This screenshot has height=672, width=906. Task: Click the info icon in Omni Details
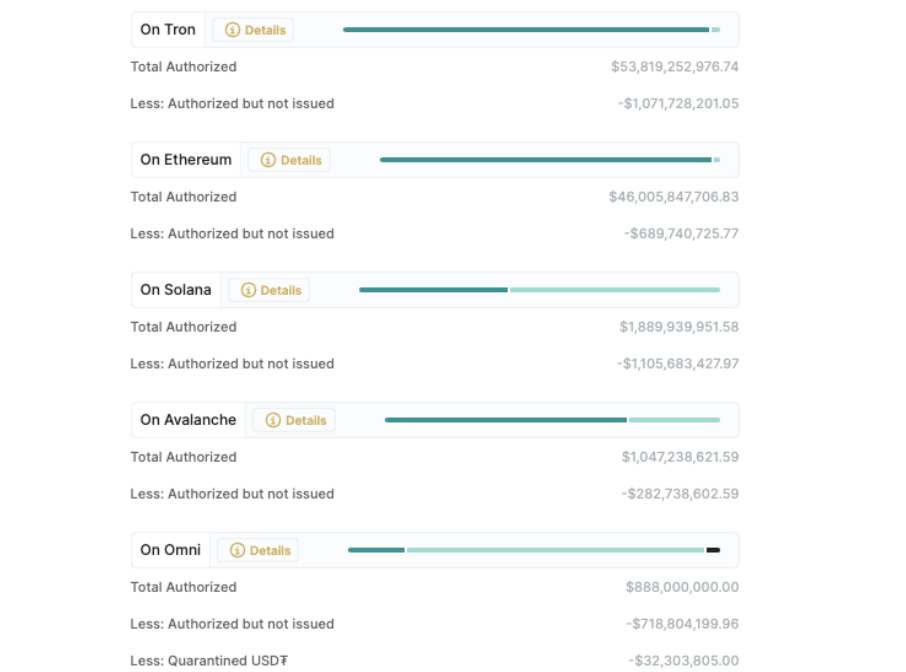click(237, 550)
